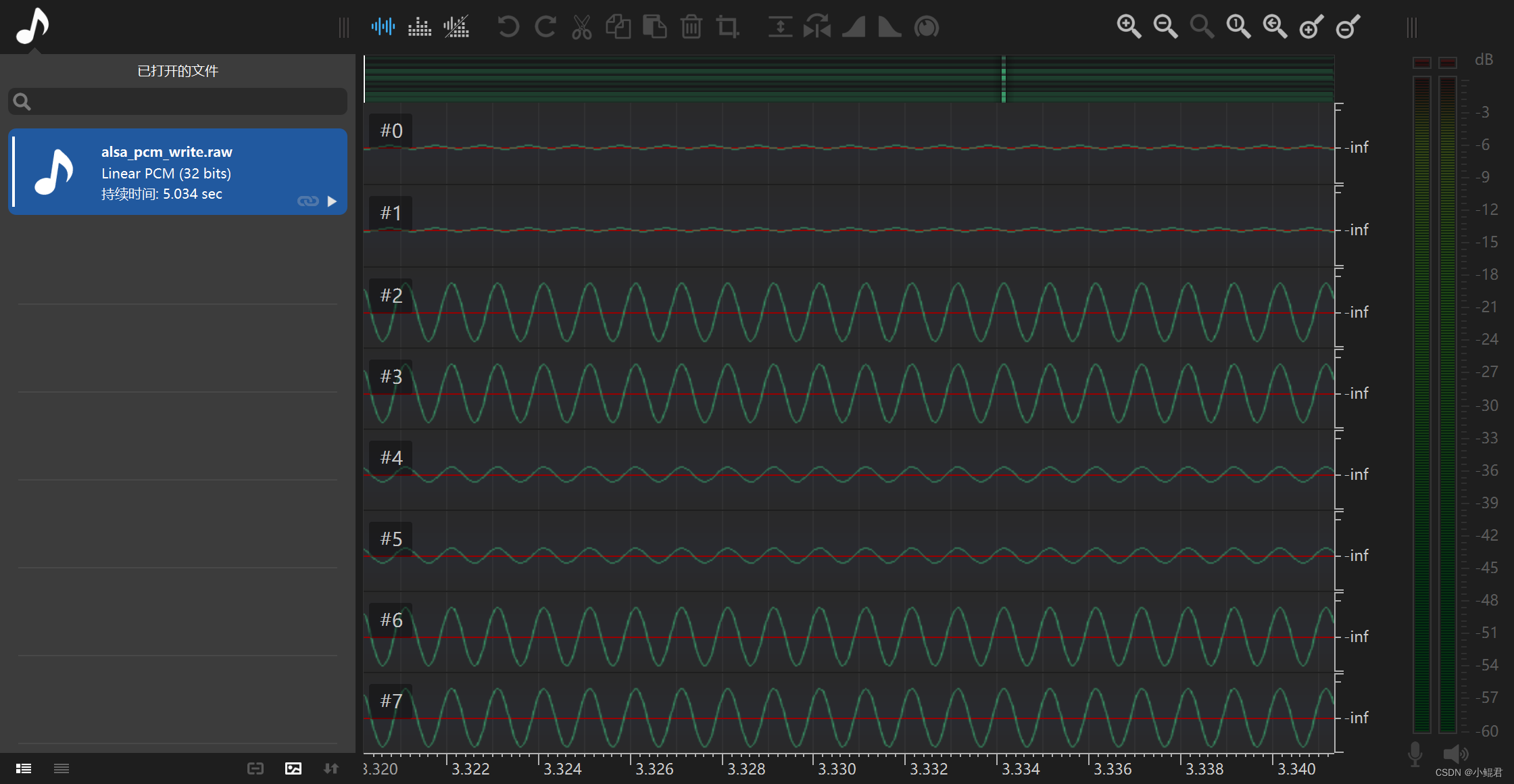Apply the Fade Out effect
This screenshot has width=1514, height=784.
coord(889,28)
